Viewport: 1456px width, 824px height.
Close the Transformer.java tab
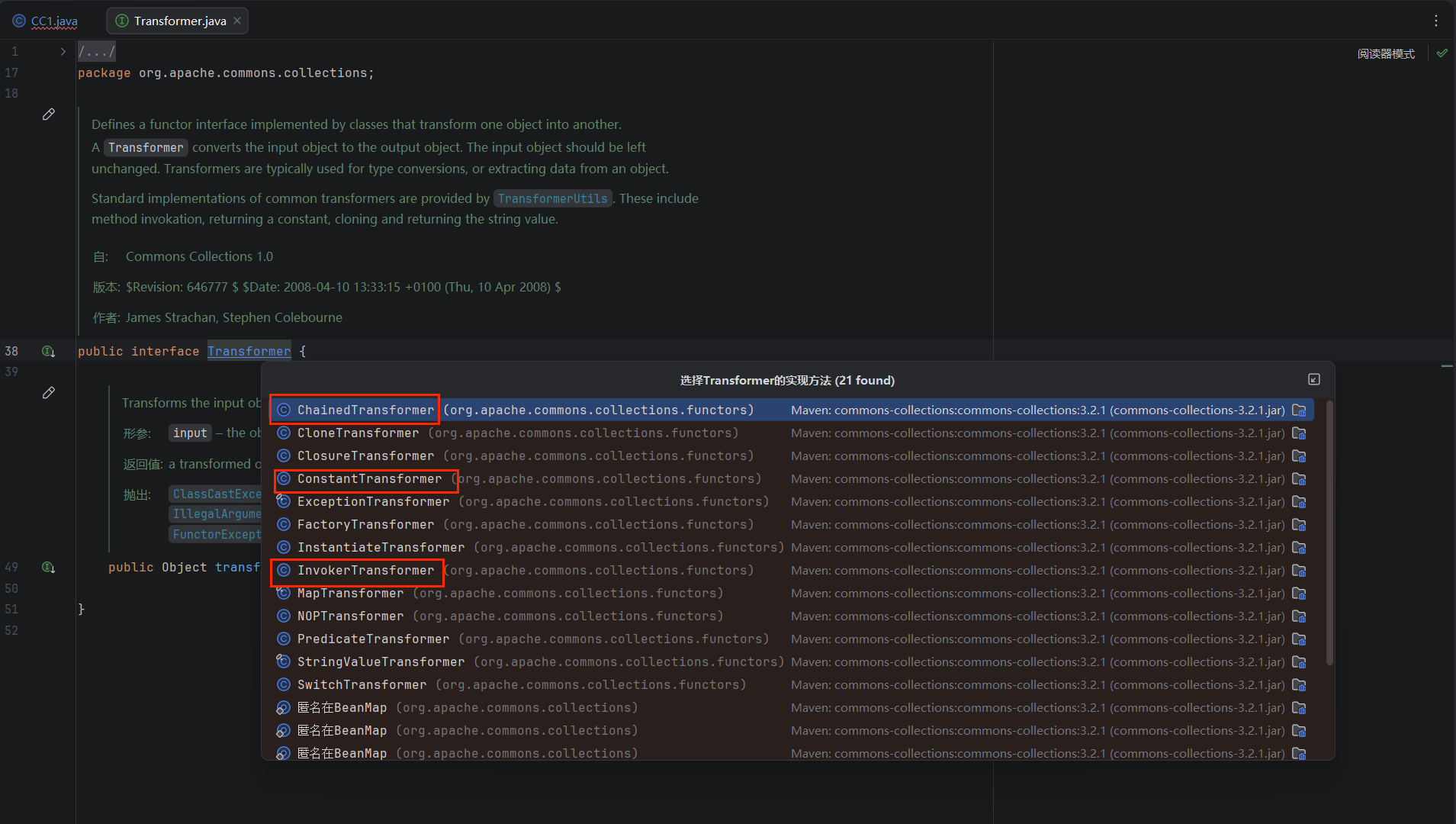click(237, 21)
